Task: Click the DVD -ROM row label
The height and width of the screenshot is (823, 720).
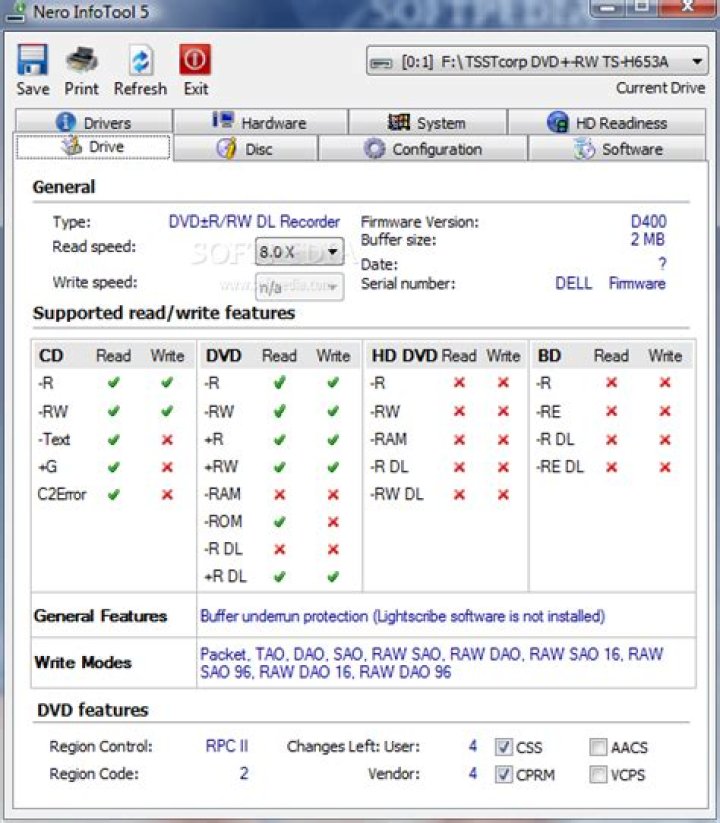Action: point(223,521)
